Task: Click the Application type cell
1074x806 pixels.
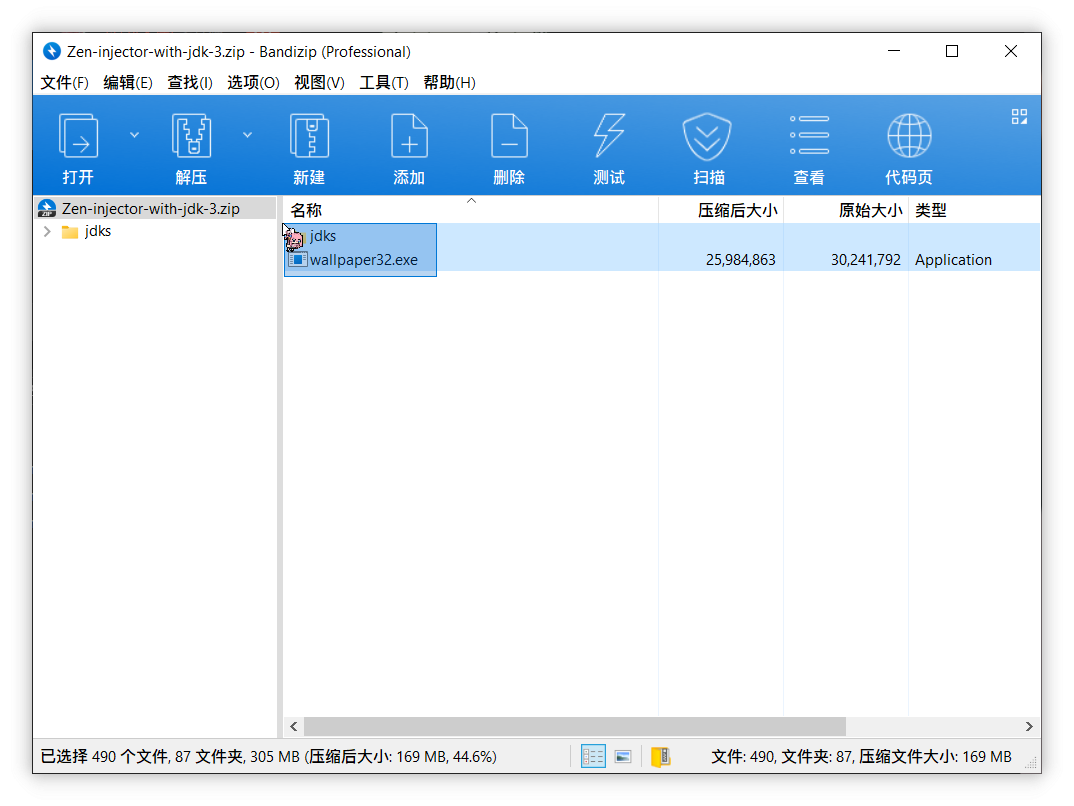Action: [953, 260]
